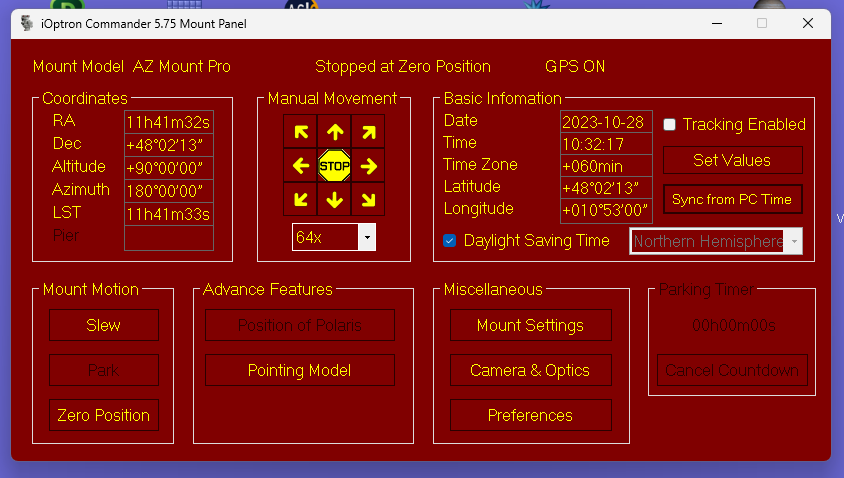The image size is (844, 478).
Task: Click the empty Pier field
Action: tap(168, 238)
